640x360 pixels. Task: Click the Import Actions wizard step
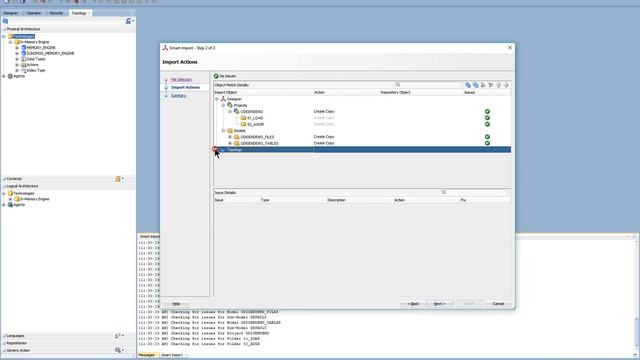click(x=185, y=87)
